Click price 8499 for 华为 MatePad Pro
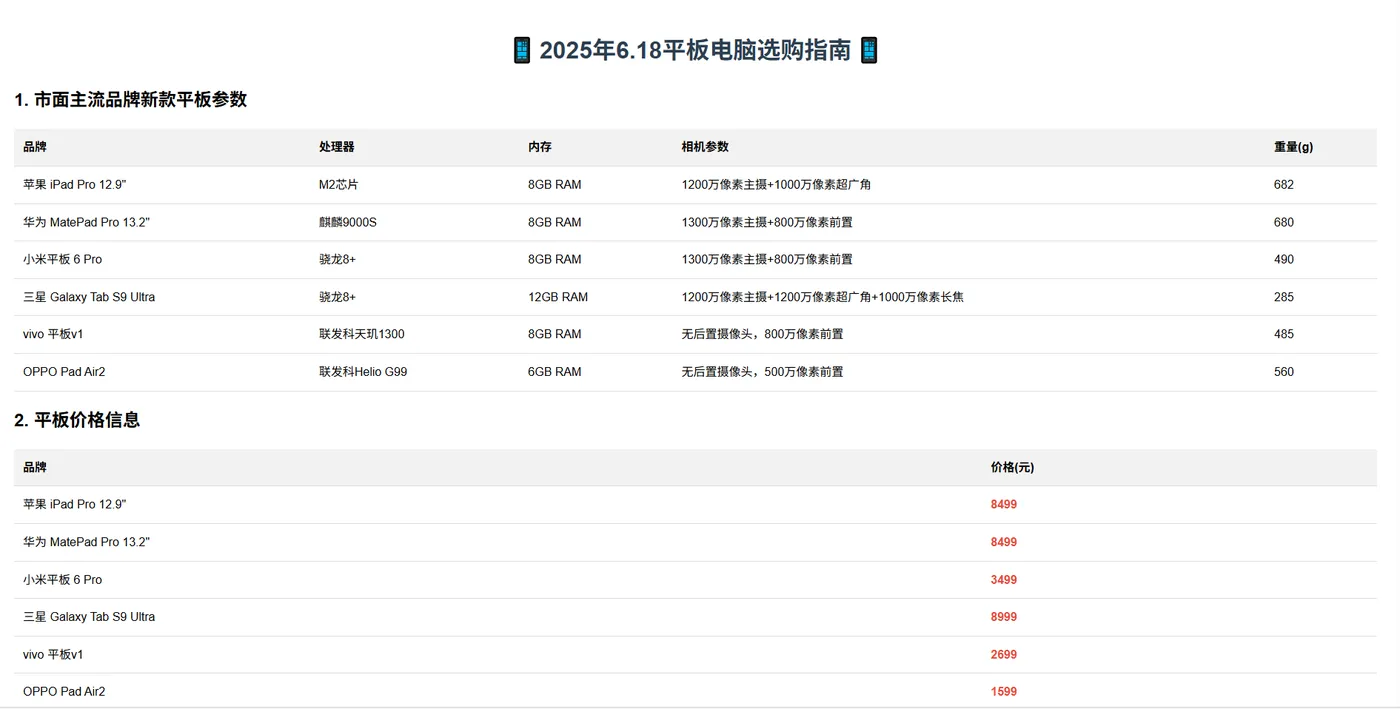Viewport: 1400px width, 709px height. point(1004,542)
